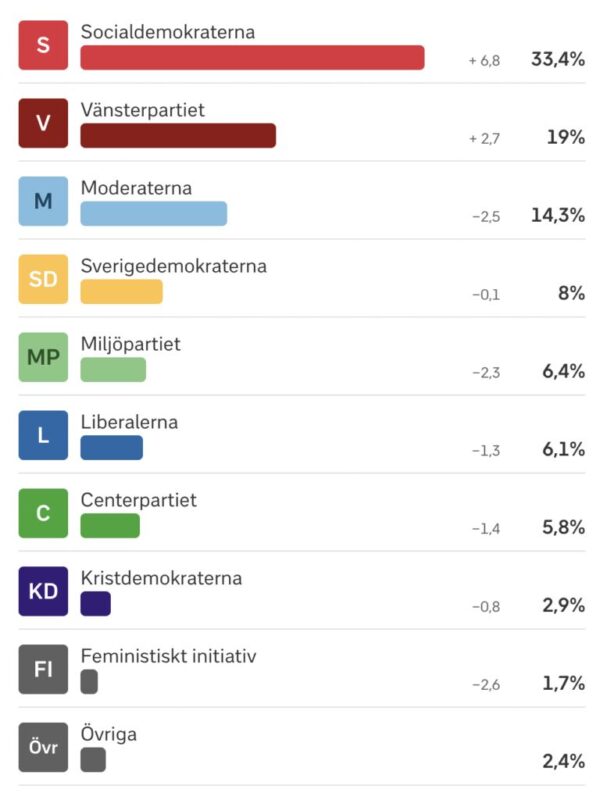Select the yellow SD party icon
Image resolution: width=614 pixels, height=800 pixels.
(x=43, y=279)
